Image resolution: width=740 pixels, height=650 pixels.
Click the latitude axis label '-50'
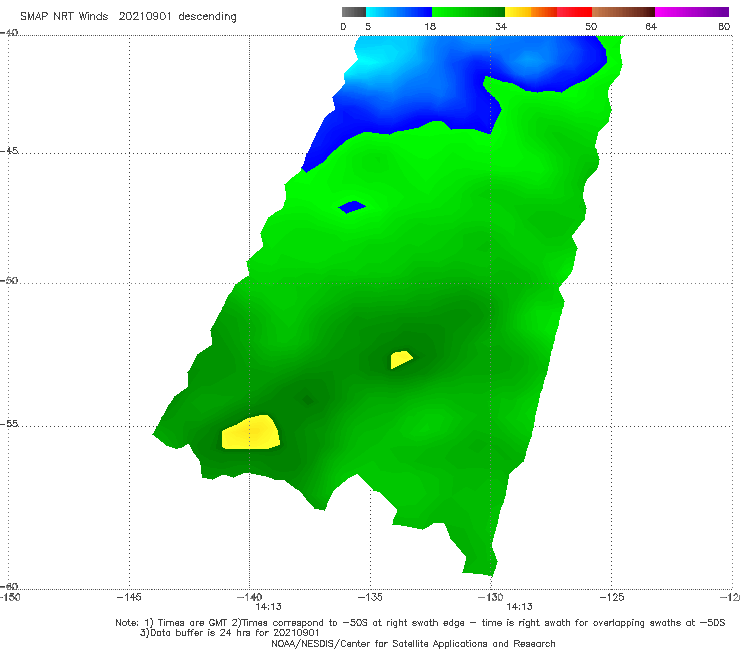(9, 280)
